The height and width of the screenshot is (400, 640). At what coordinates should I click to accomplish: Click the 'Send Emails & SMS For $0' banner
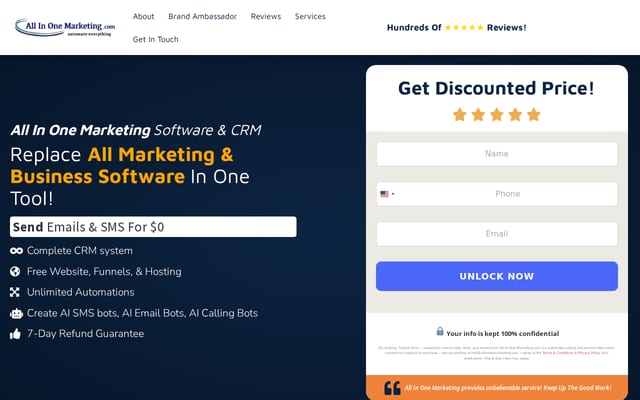pyautogui.click(x=153, y=227)
